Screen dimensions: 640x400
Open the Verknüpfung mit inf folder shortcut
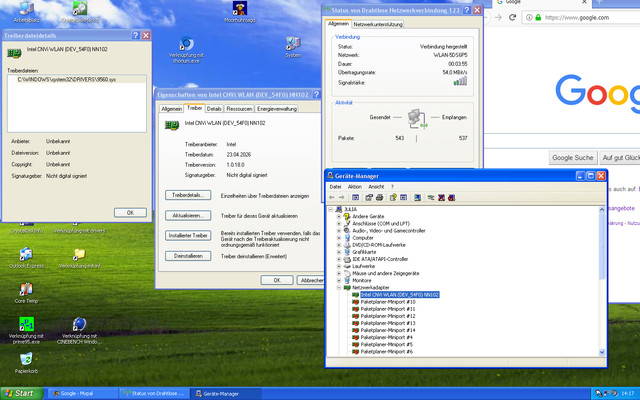click(79, 258)
